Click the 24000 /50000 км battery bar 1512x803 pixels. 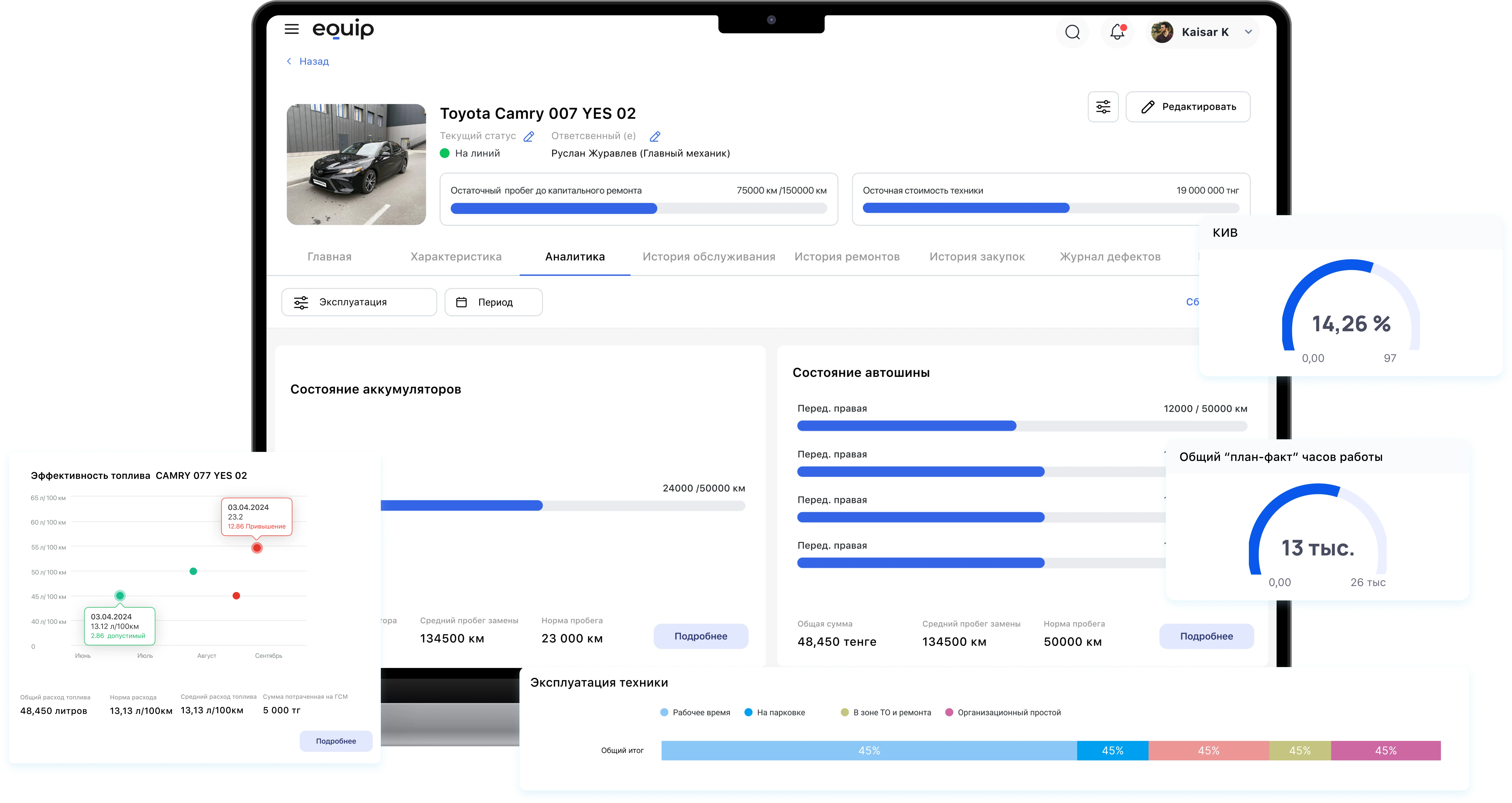point(563,506)
